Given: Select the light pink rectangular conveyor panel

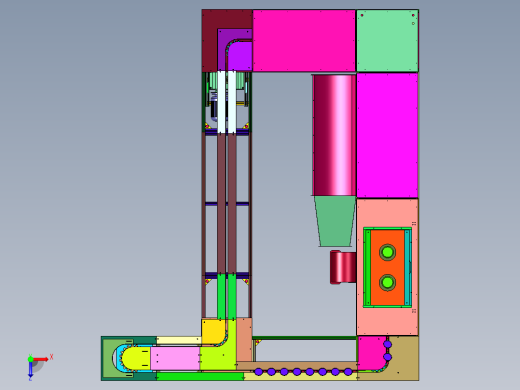Looking at the screenshot, I should point(175,358).
